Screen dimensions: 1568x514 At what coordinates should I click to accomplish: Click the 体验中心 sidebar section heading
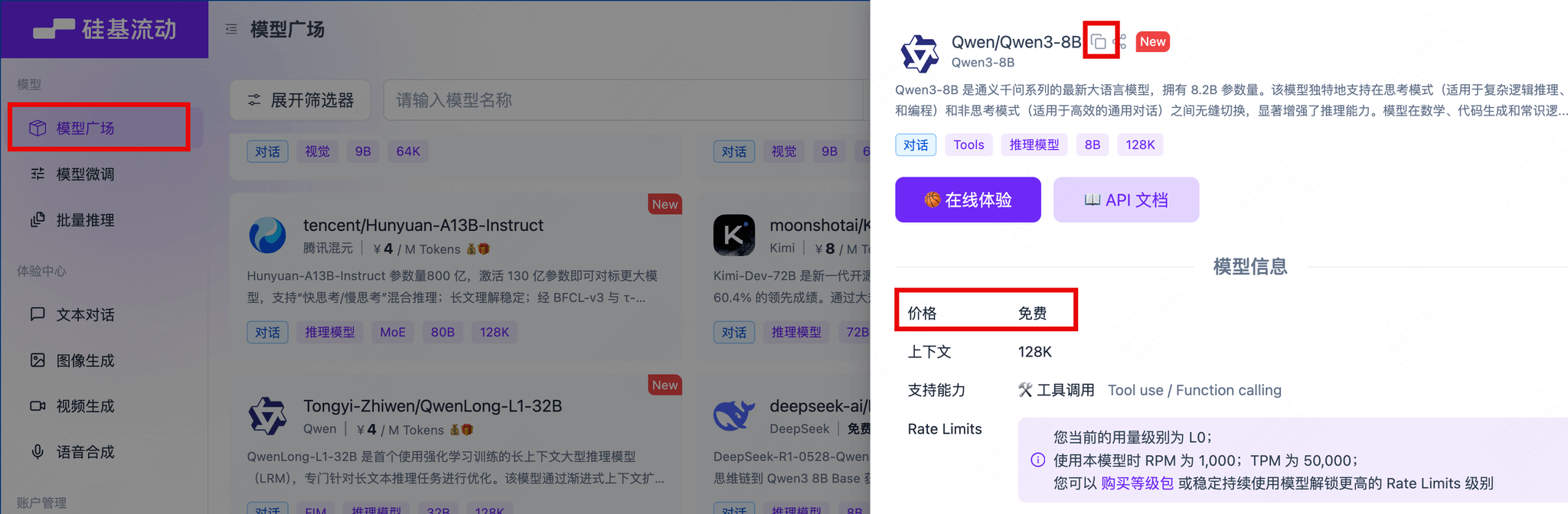tap(41, 271)
